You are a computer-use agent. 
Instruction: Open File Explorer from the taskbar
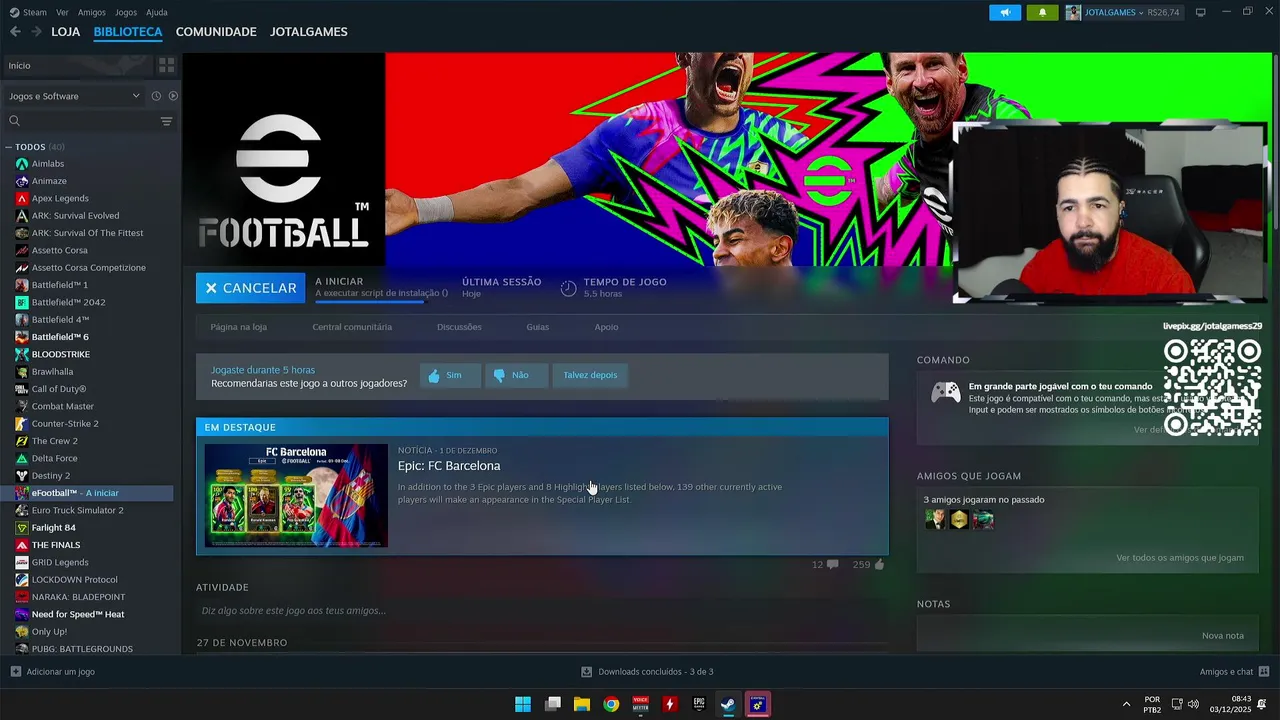582,704
